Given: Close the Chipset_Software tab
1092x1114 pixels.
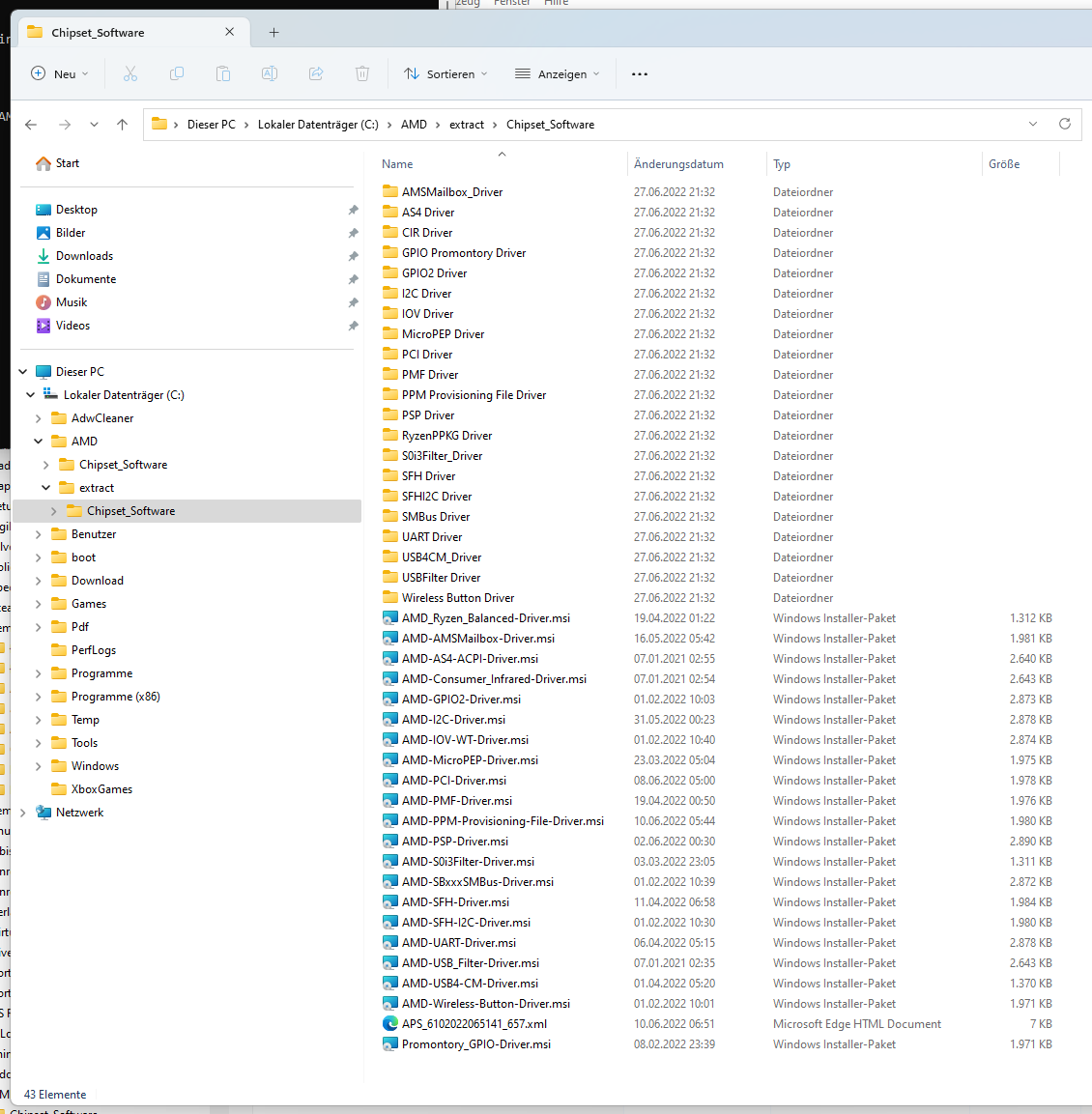Looking at the screenshot, I should pyautogui.click(x=229, y=32).
